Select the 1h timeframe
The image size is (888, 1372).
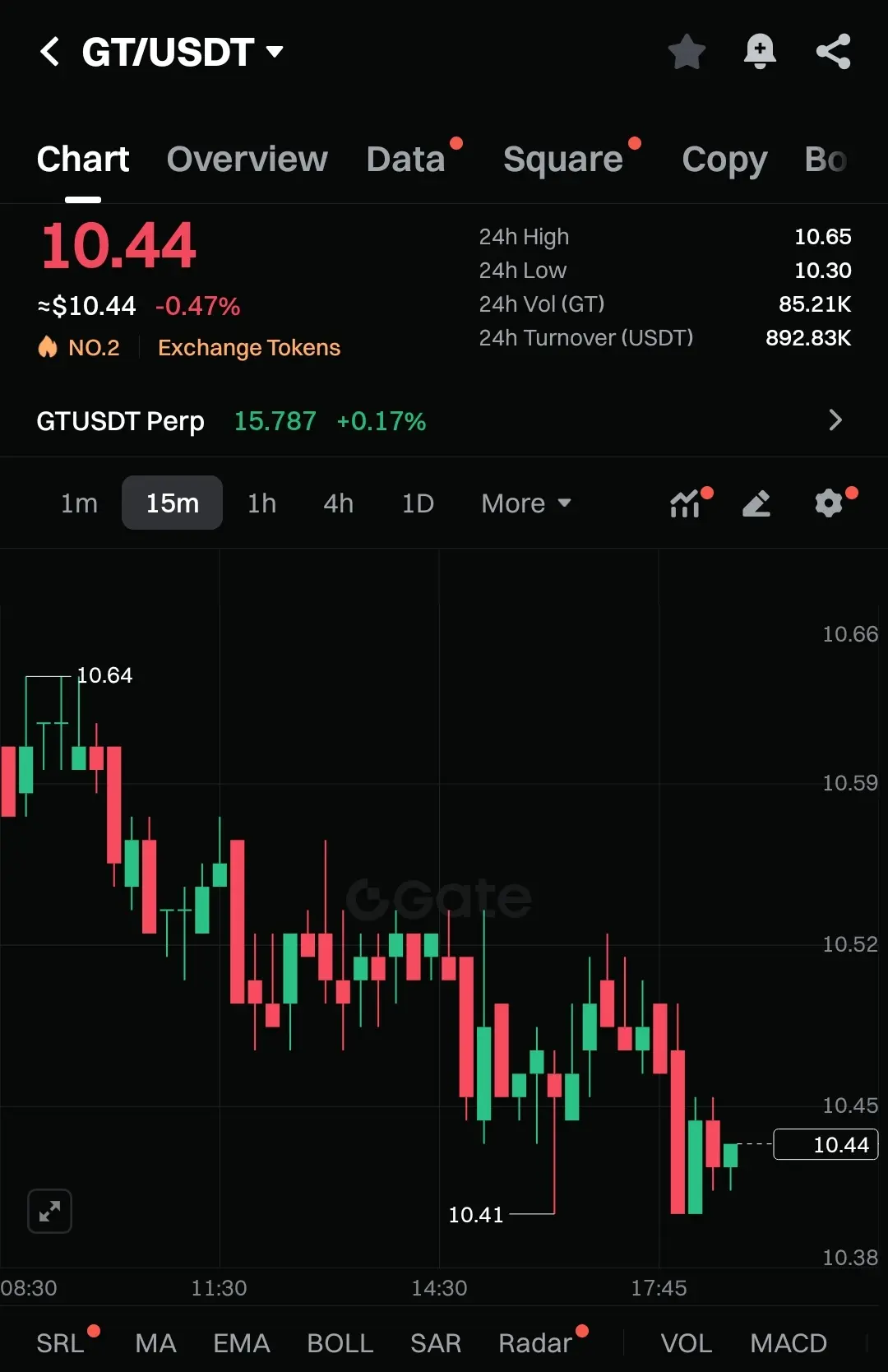tap(261, 503)
